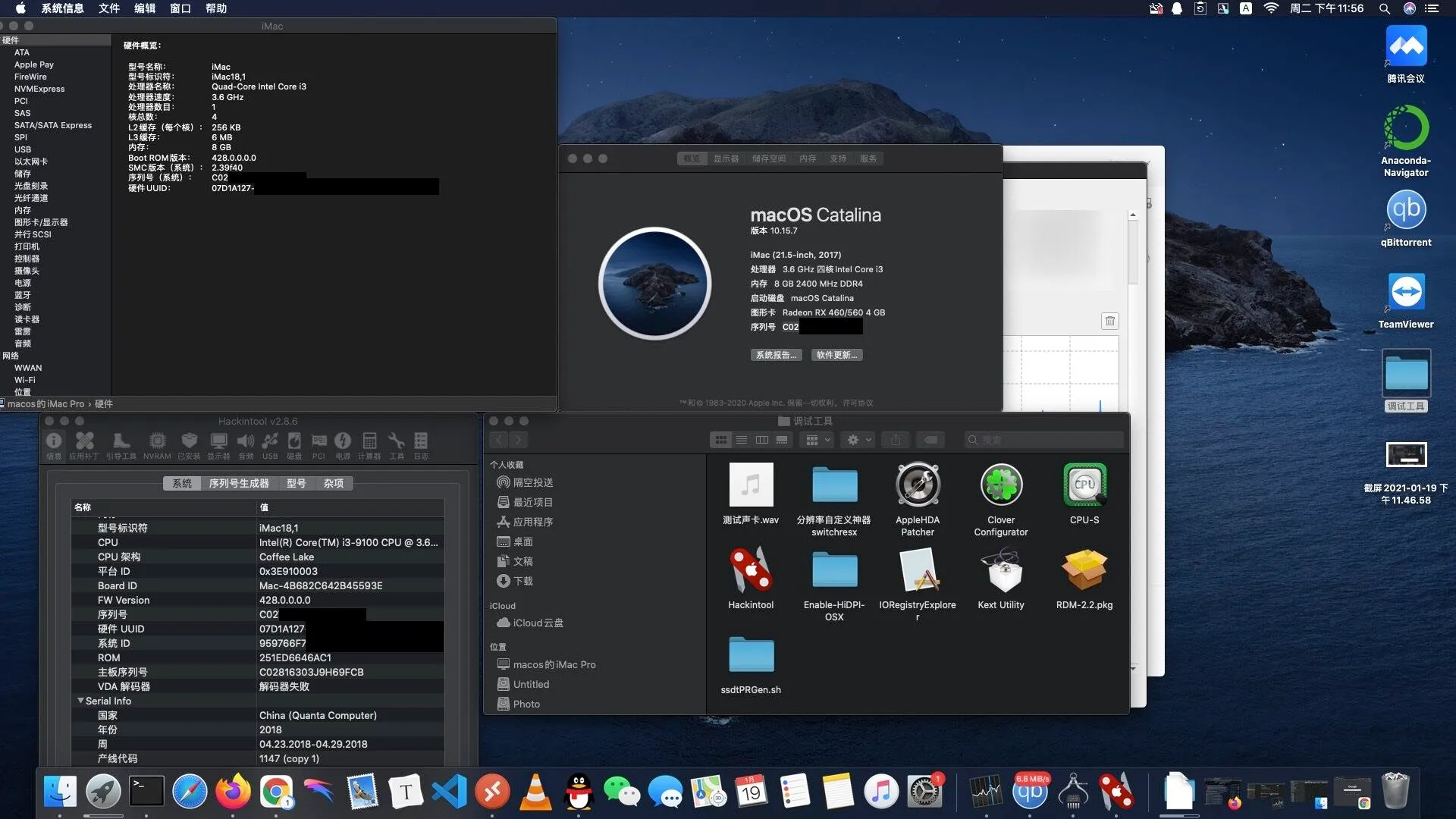
Task: Open the Finder gear action dropdown
Action: [859, 440]
